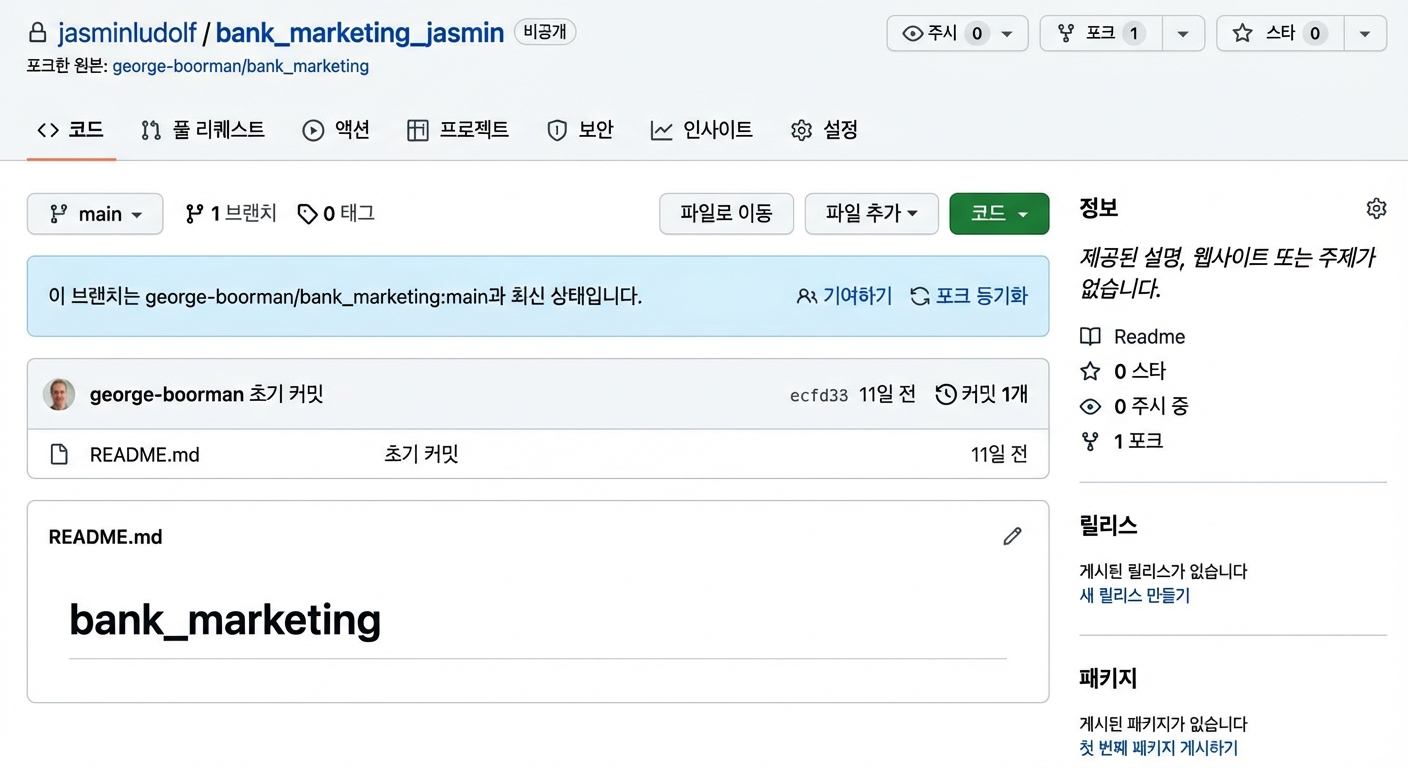Screen dimensions: 1408x768
Task: Click the lock icon beside jasminludolf
Action: 37,33
